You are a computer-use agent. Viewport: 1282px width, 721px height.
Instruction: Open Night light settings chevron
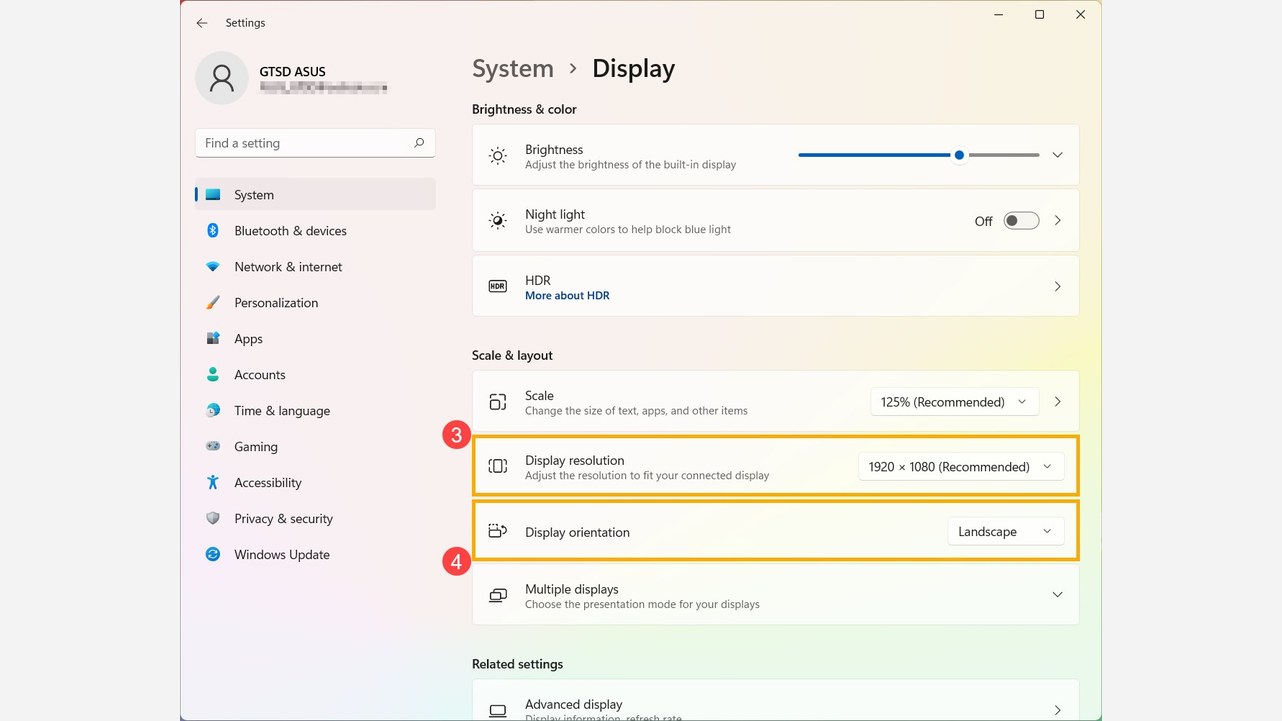pyautogui.click(x=1057, y=221)
